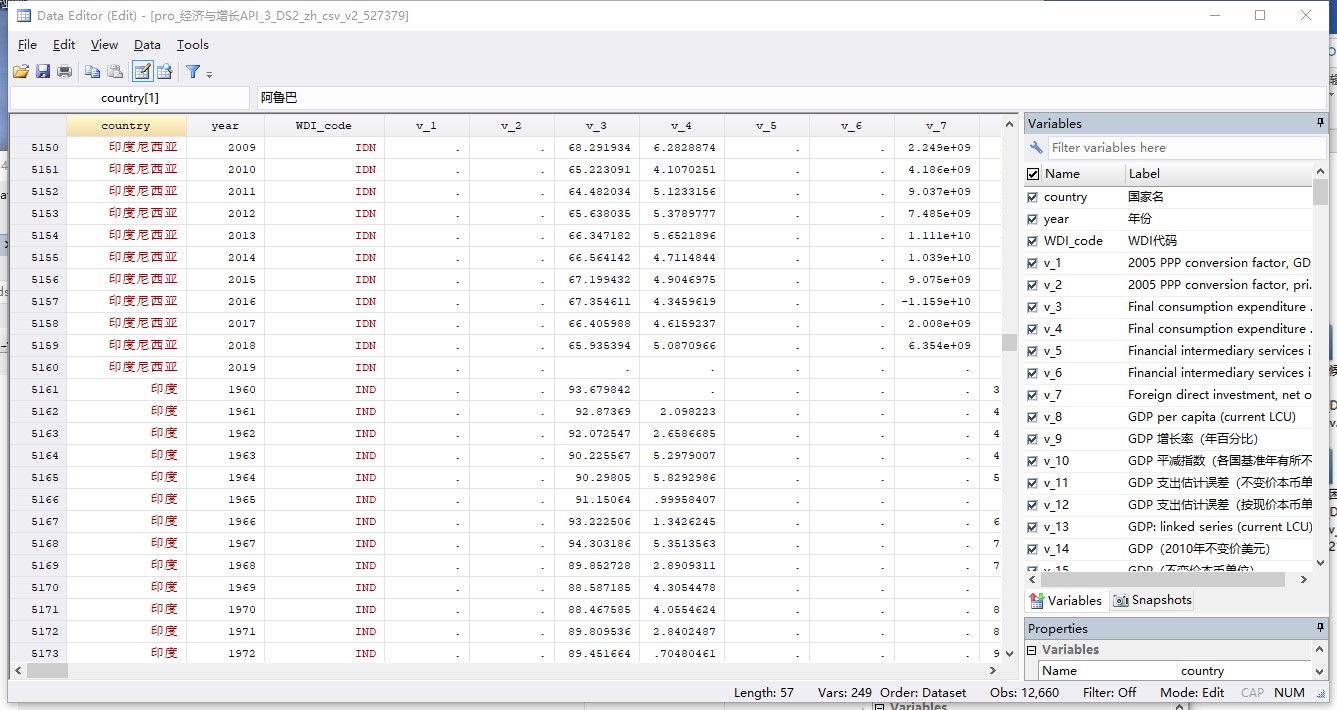The height and width of the screenshot is (710, 1337).
Task: Click the wrench icon beside variable filter
Action: 1036,148
